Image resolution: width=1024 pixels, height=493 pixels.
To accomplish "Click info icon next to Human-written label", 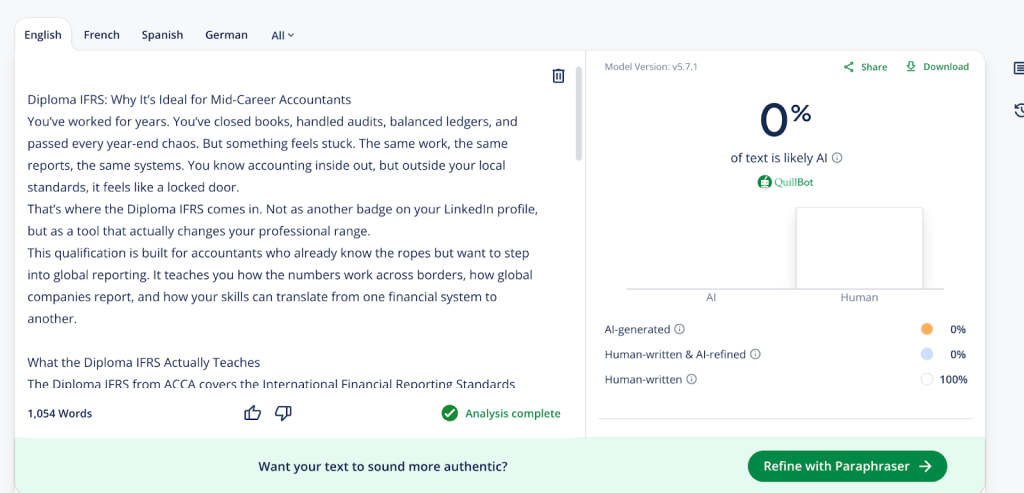I will pyautogui.click(x=692, y=379).
